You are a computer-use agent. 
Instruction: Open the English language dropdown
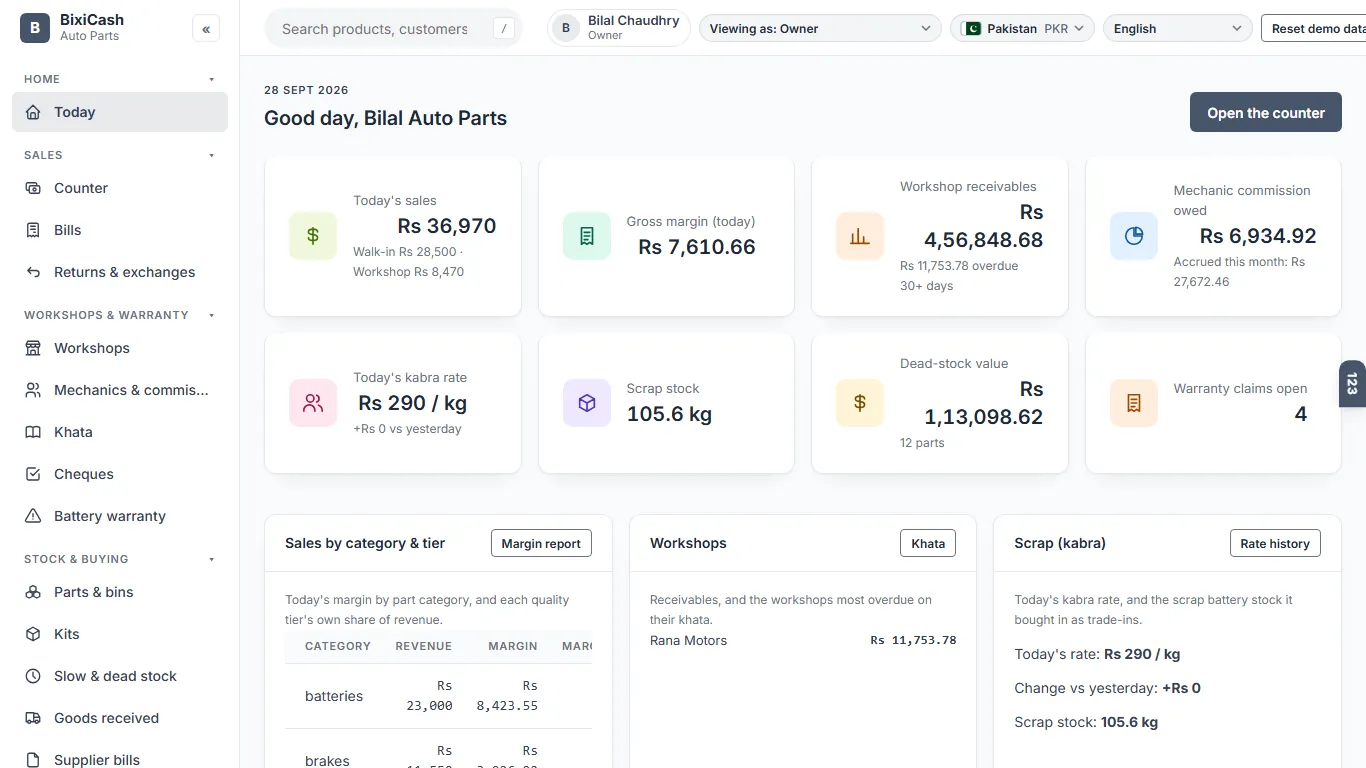tap(1178, 28)
